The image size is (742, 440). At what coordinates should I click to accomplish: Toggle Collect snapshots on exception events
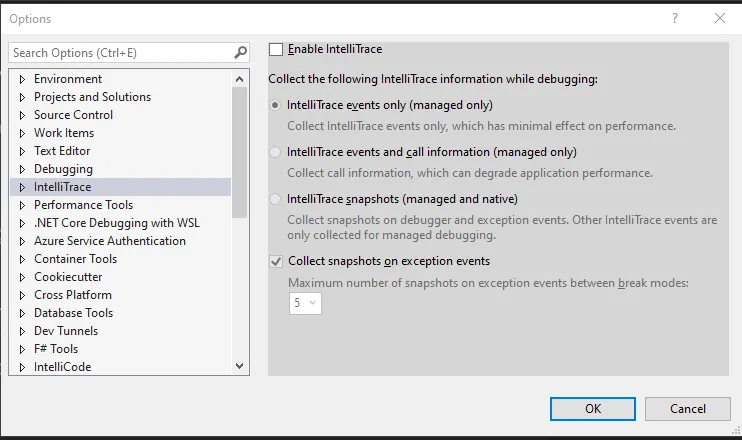point(276,261)
